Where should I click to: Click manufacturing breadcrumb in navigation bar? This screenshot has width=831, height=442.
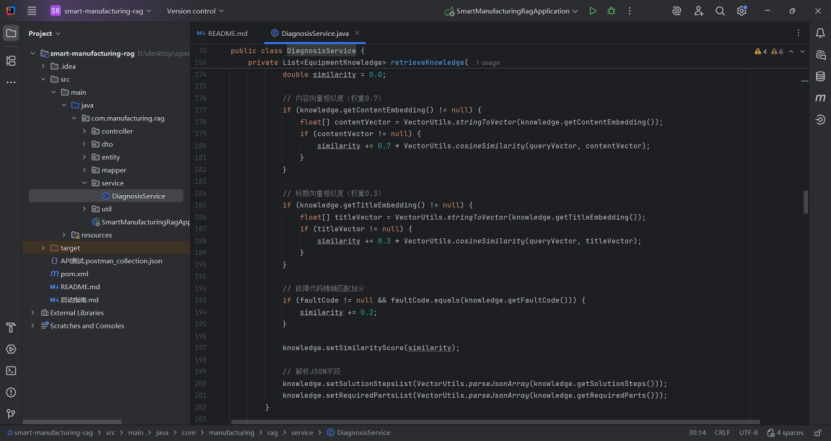pyautogui.click(x=232, y=432)
